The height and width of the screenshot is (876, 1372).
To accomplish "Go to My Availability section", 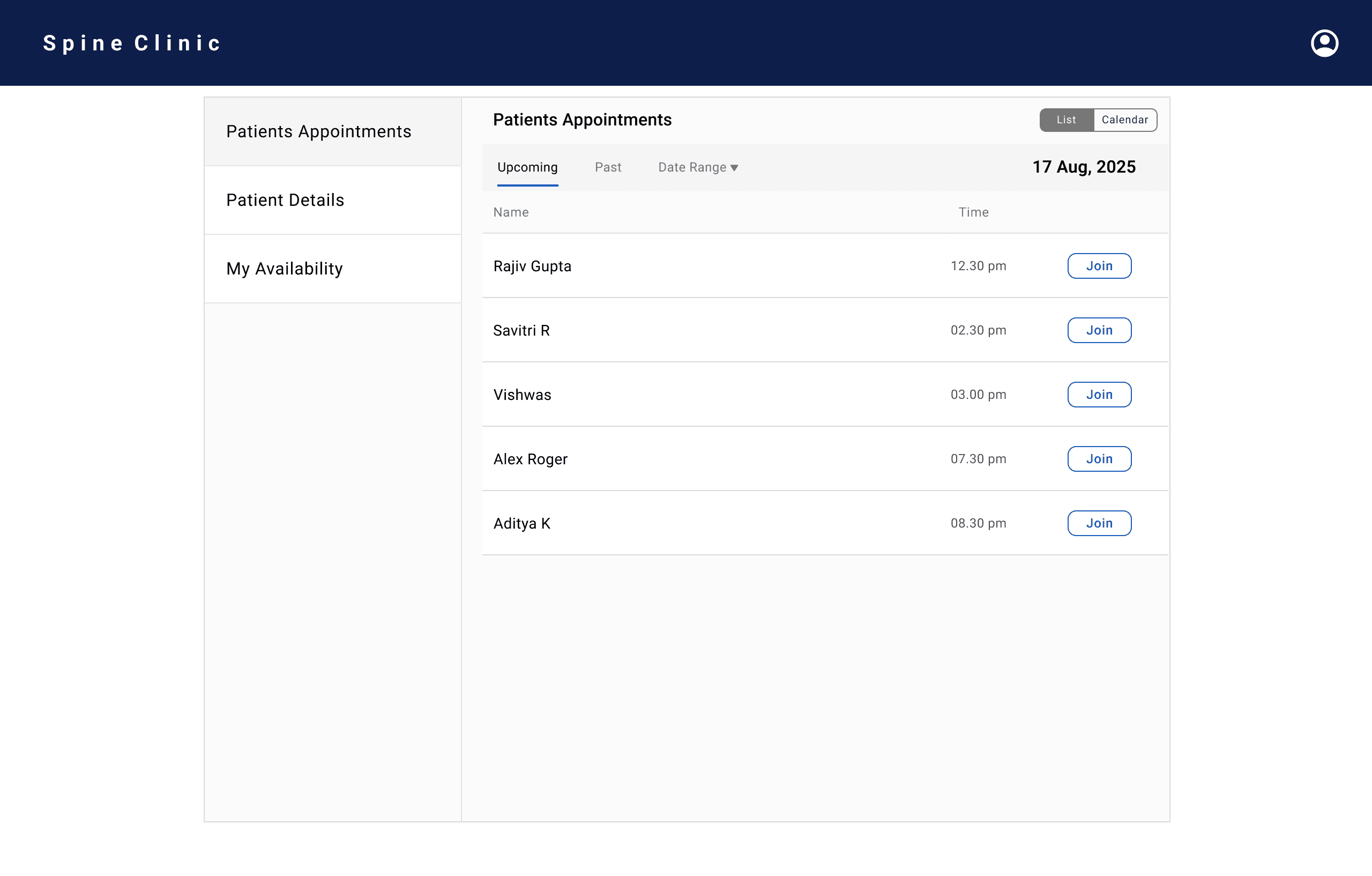I will point(284,269).
